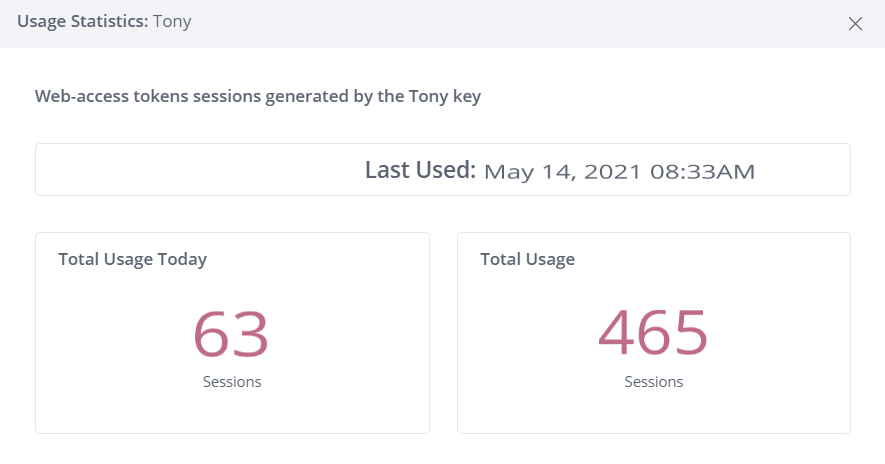Screen dimensions: 885x464
Task: Click the "Total Usage Today" heading
Action: click(132, 259)
